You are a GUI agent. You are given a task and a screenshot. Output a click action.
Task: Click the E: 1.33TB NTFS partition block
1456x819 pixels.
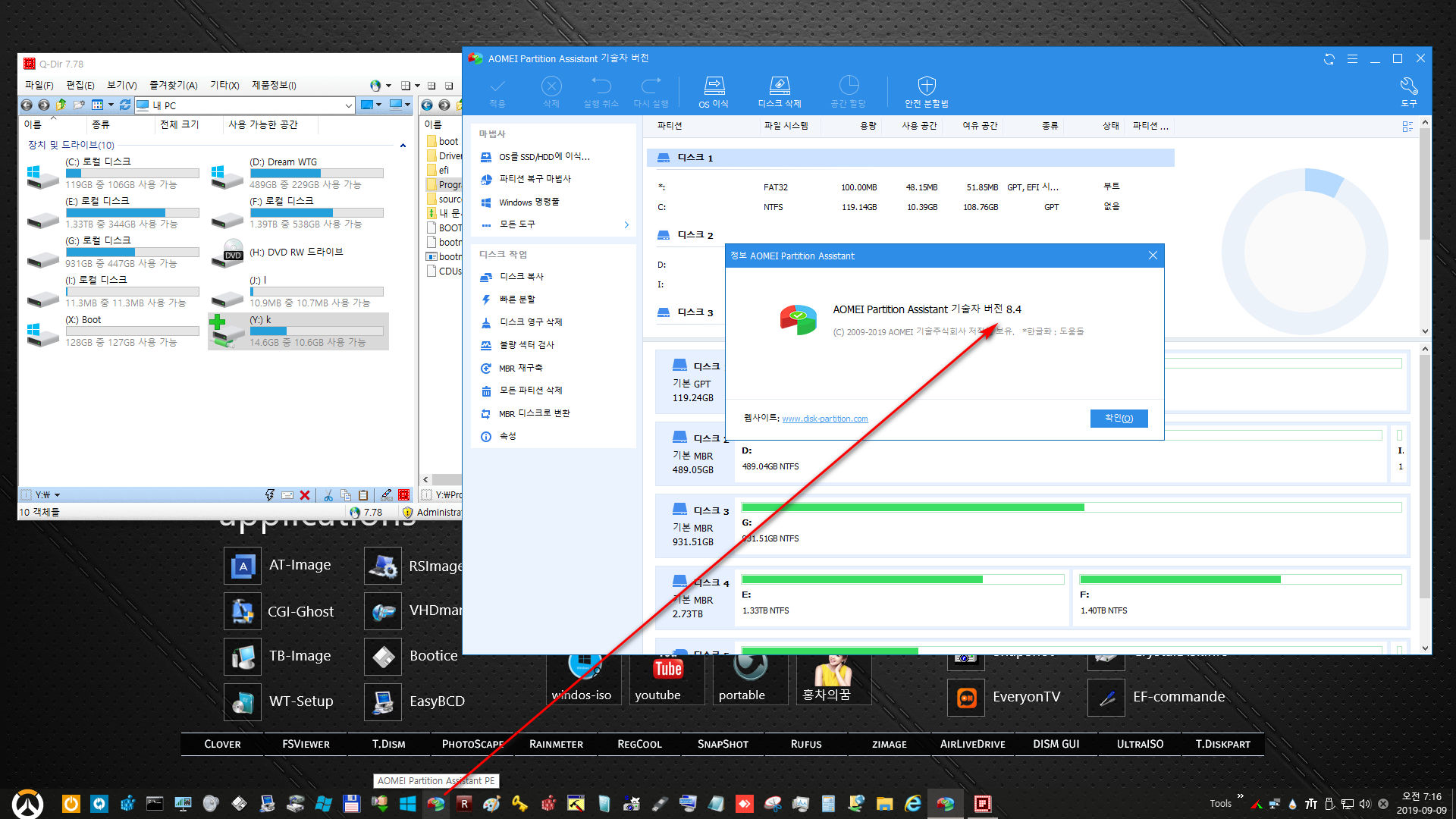coord(902,598)
